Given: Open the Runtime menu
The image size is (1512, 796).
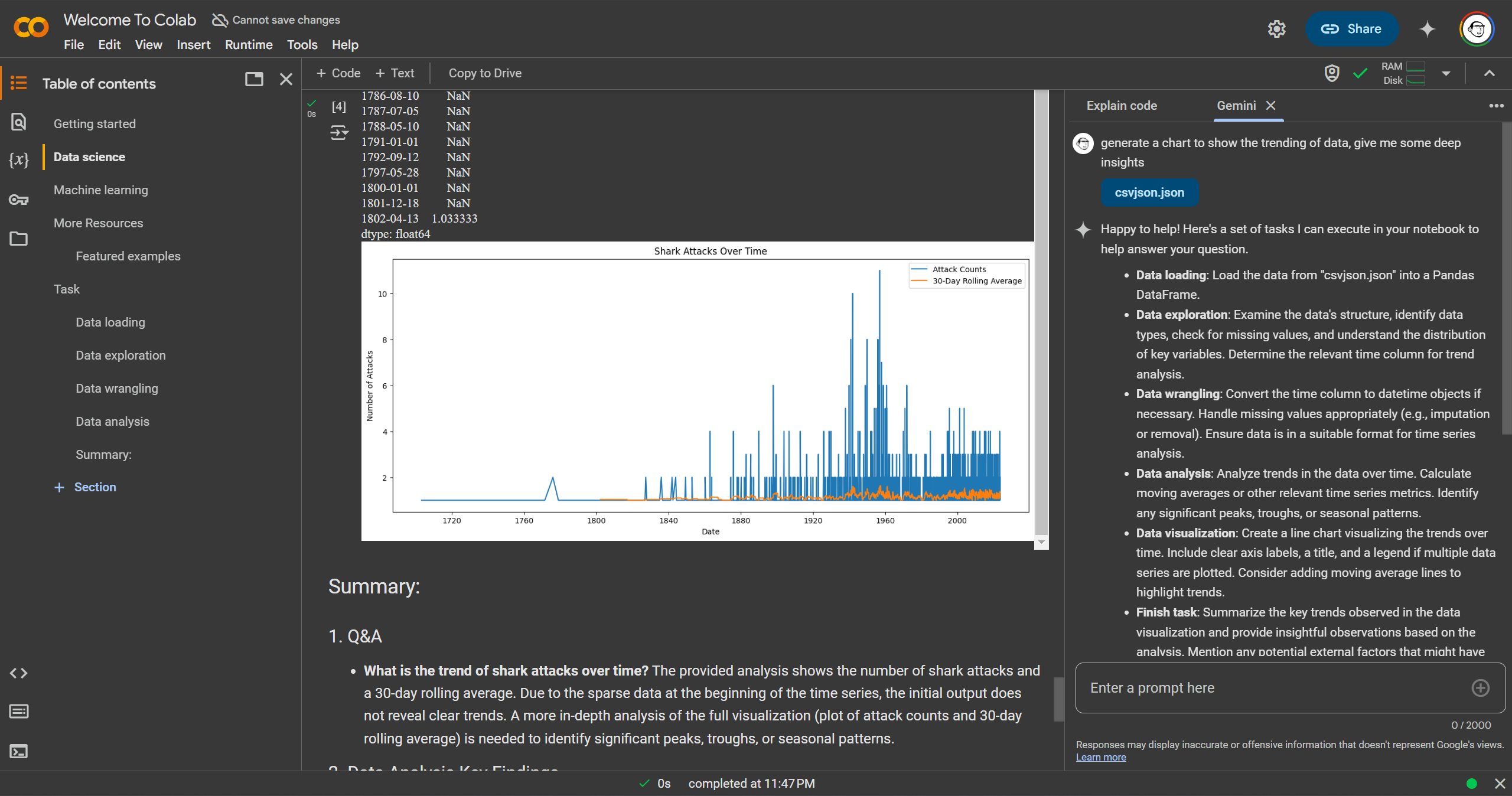Looking at the screenshot, I should click(x=249, y=45).
